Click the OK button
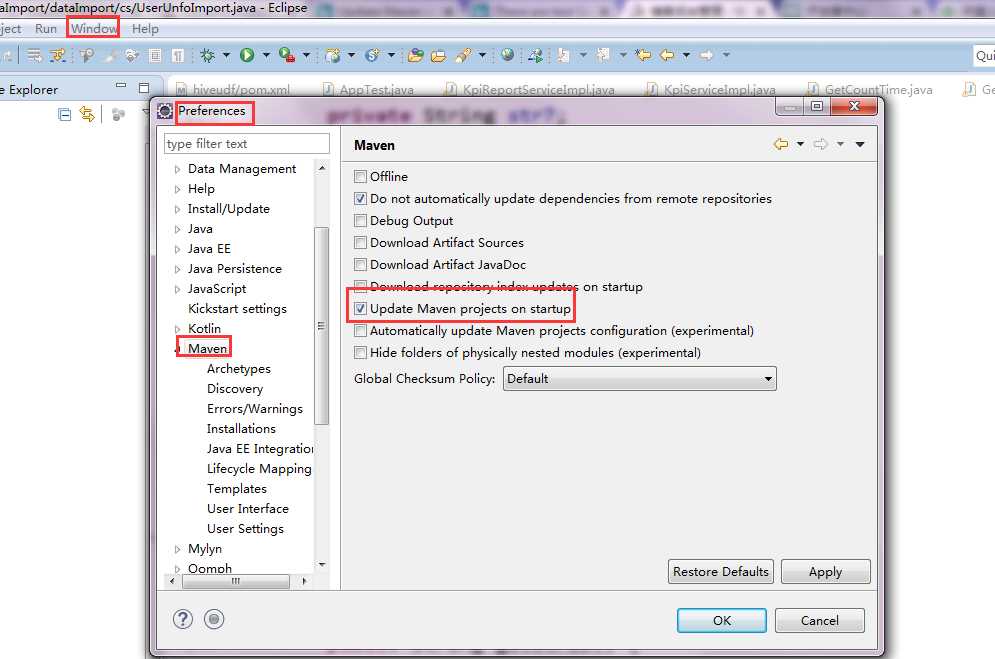The image size is (995, 659). [722, 620]
